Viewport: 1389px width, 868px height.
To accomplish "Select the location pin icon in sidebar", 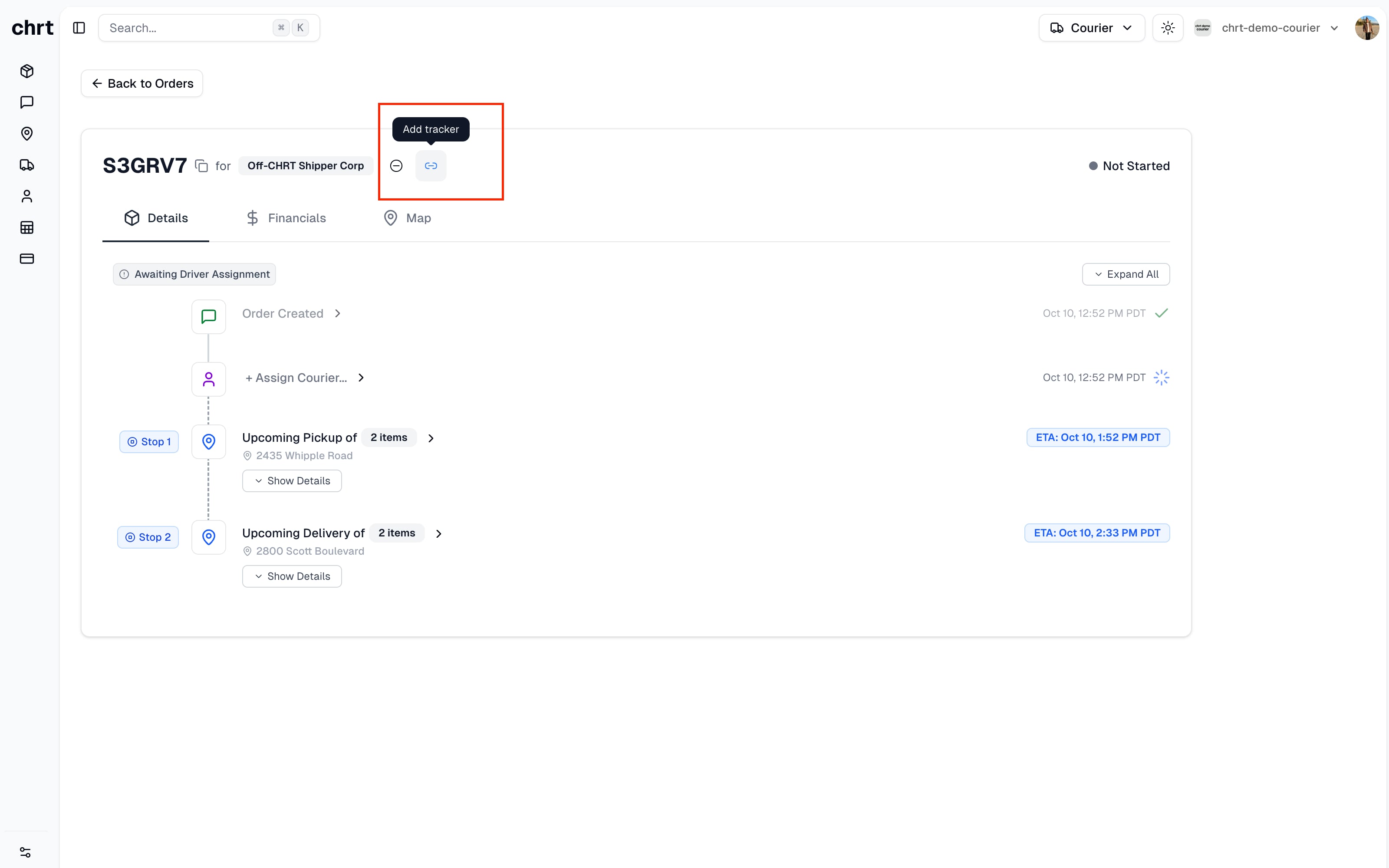I will [x=26, y=134].
